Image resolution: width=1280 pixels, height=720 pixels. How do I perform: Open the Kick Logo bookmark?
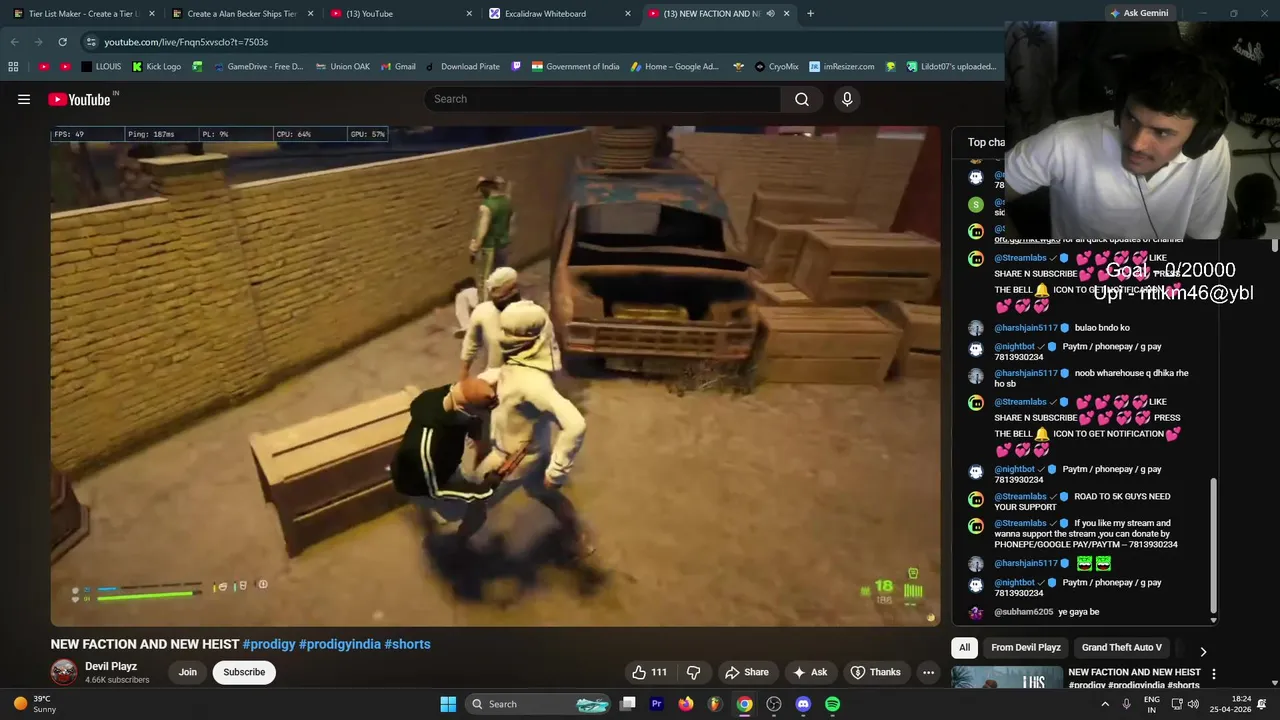tap(157, 67)
